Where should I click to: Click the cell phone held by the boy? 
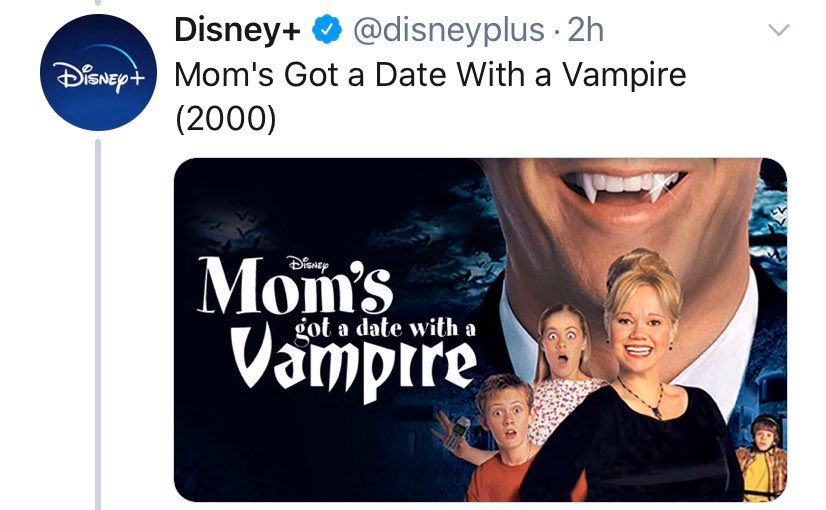pyautogui.click(x=457, y=433)
